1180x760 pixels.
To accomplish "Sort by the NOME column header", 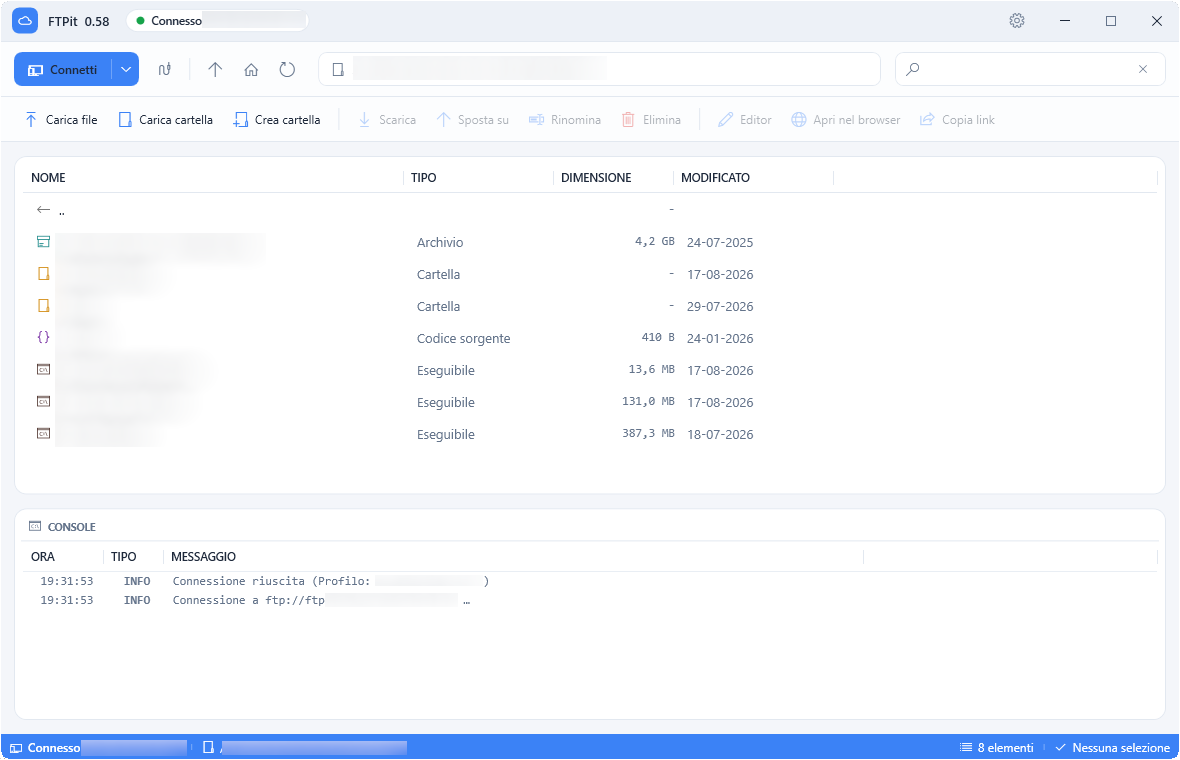I will 48,178.
